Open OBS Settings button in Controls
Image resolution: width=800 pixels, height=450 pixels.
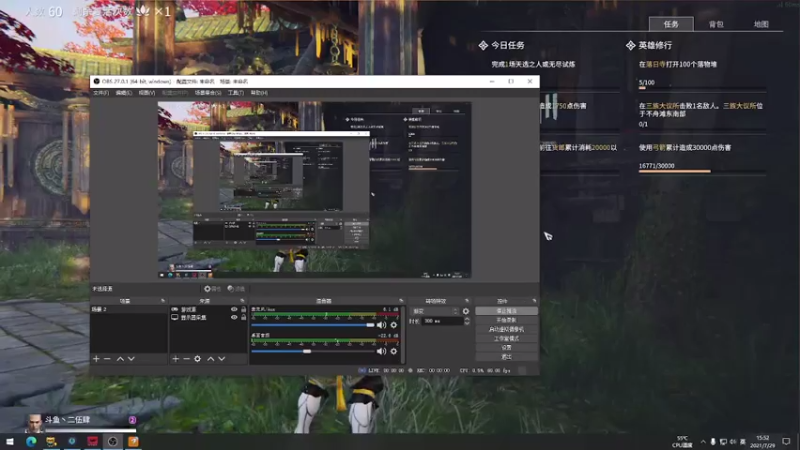pyautogui.click(x=506, y=347)
